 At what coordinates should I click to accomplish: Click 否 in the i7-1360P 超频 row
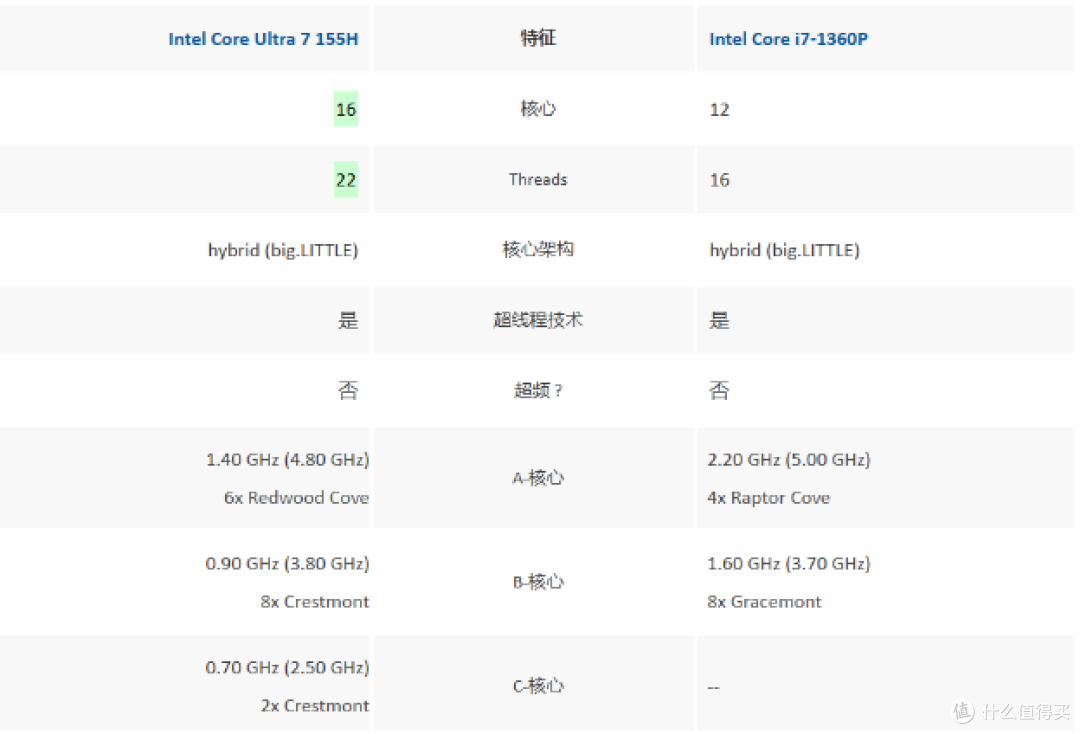pyautogui.click(x=719, y=391)
